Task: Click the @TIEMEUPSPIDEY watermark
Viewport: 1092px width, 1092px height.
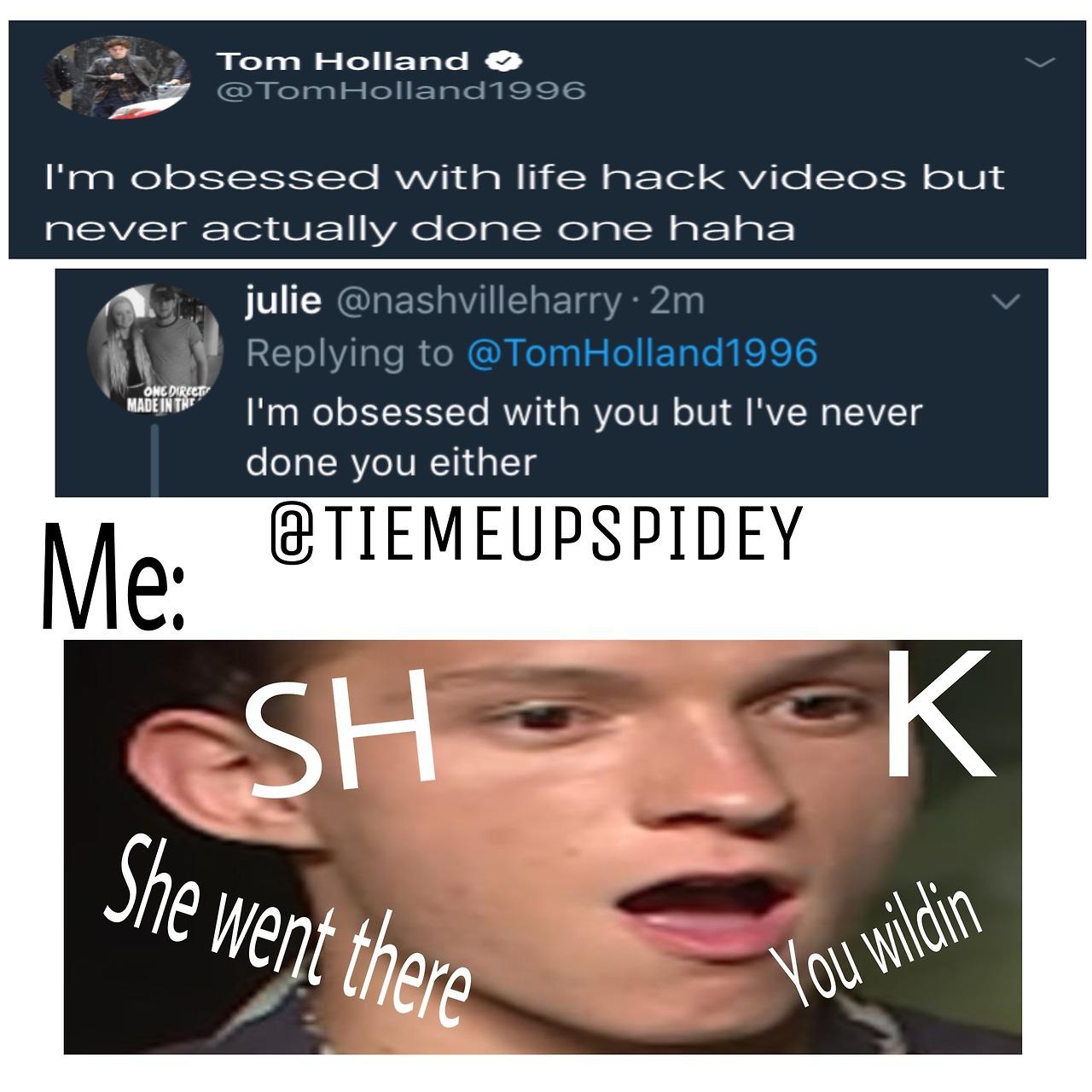Action: pyautogui.click(x=537, y=535)
